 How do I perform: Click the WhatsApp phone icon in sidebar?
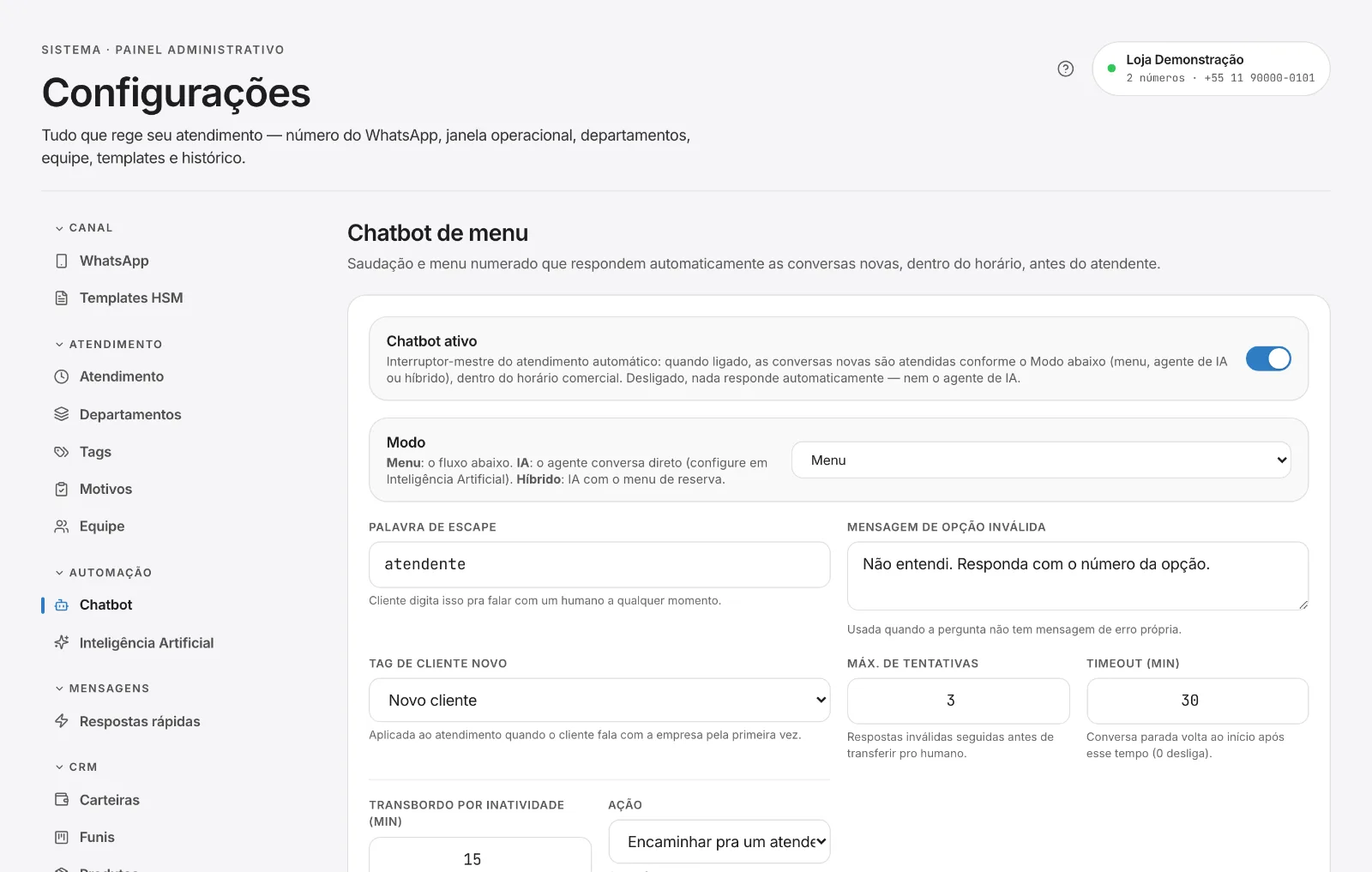[62, 261]
